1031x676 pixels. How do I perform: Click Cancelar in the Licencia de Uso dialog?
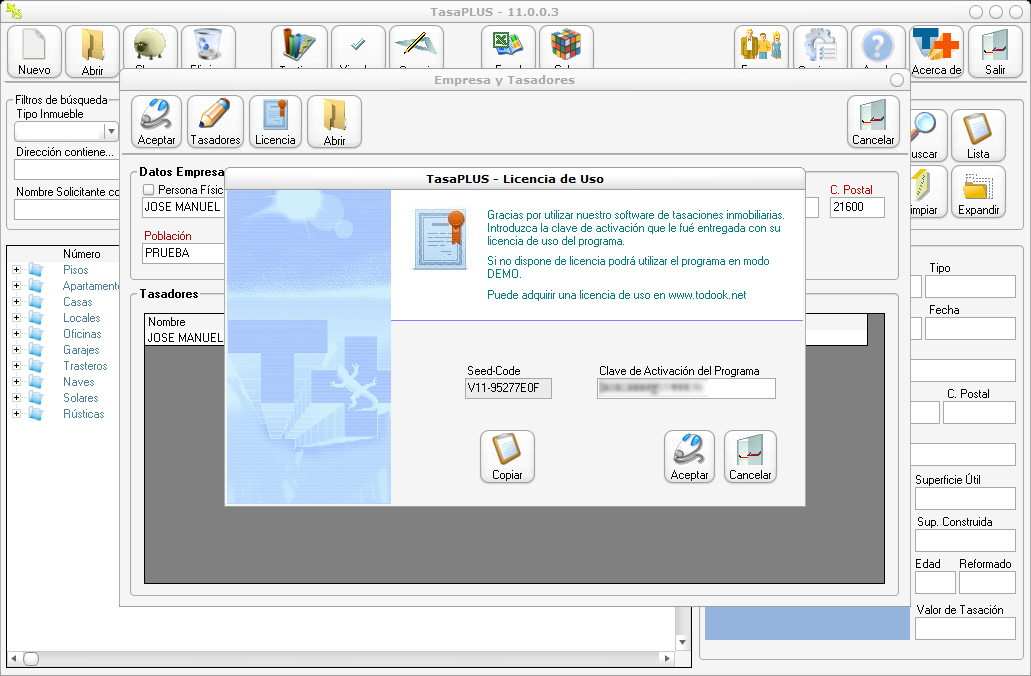pyautogui.click(x=750, y=456)
